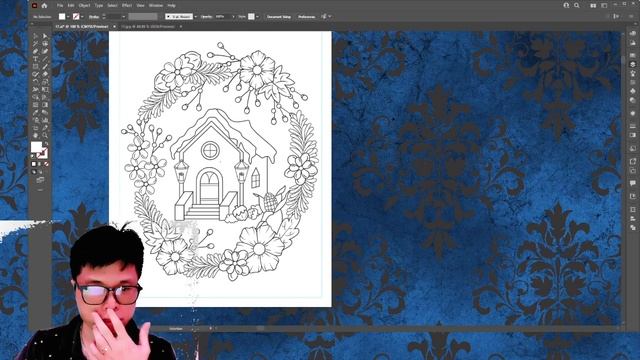The height and width of the screenshot is (360, 640).
Task: Expand Stroke color dropdown in control bar
Action: pyautogui.click(x=82, y=16)
